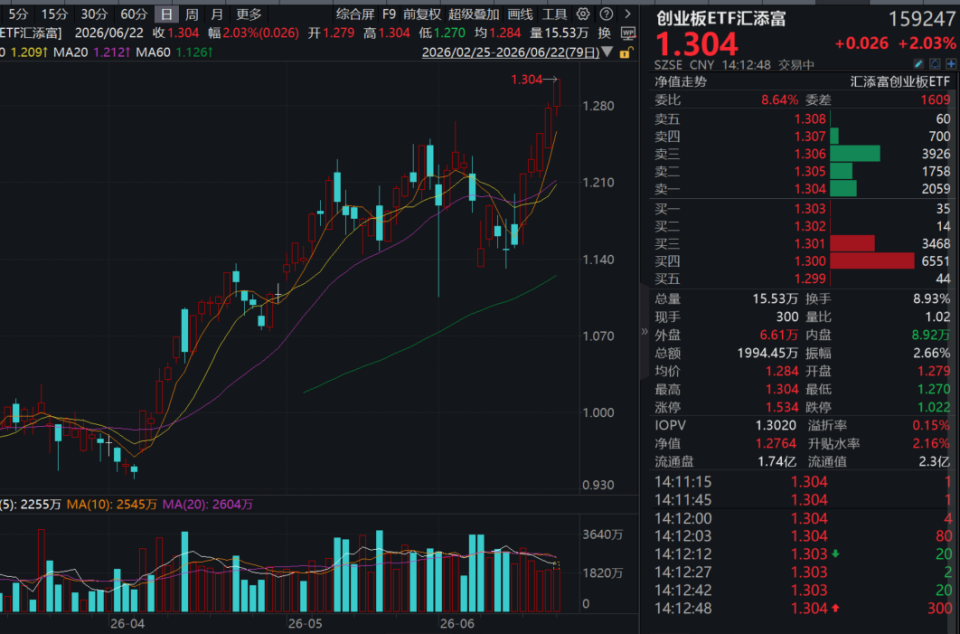
Task: Click 买四 bid price 1.300
Action: click(810, 261)
